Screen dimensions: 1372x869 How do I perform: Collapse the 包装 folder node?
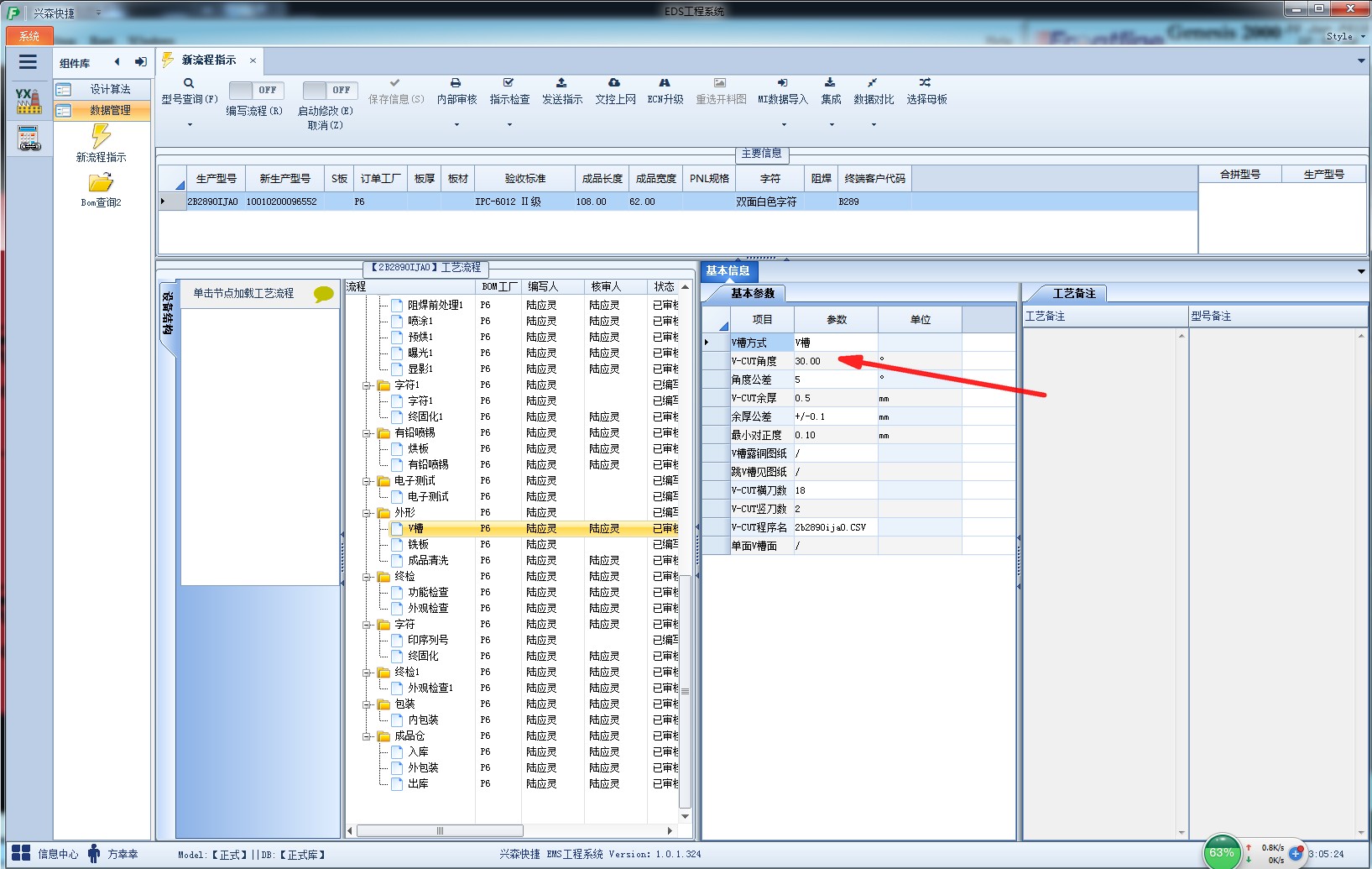pos(367,704)
